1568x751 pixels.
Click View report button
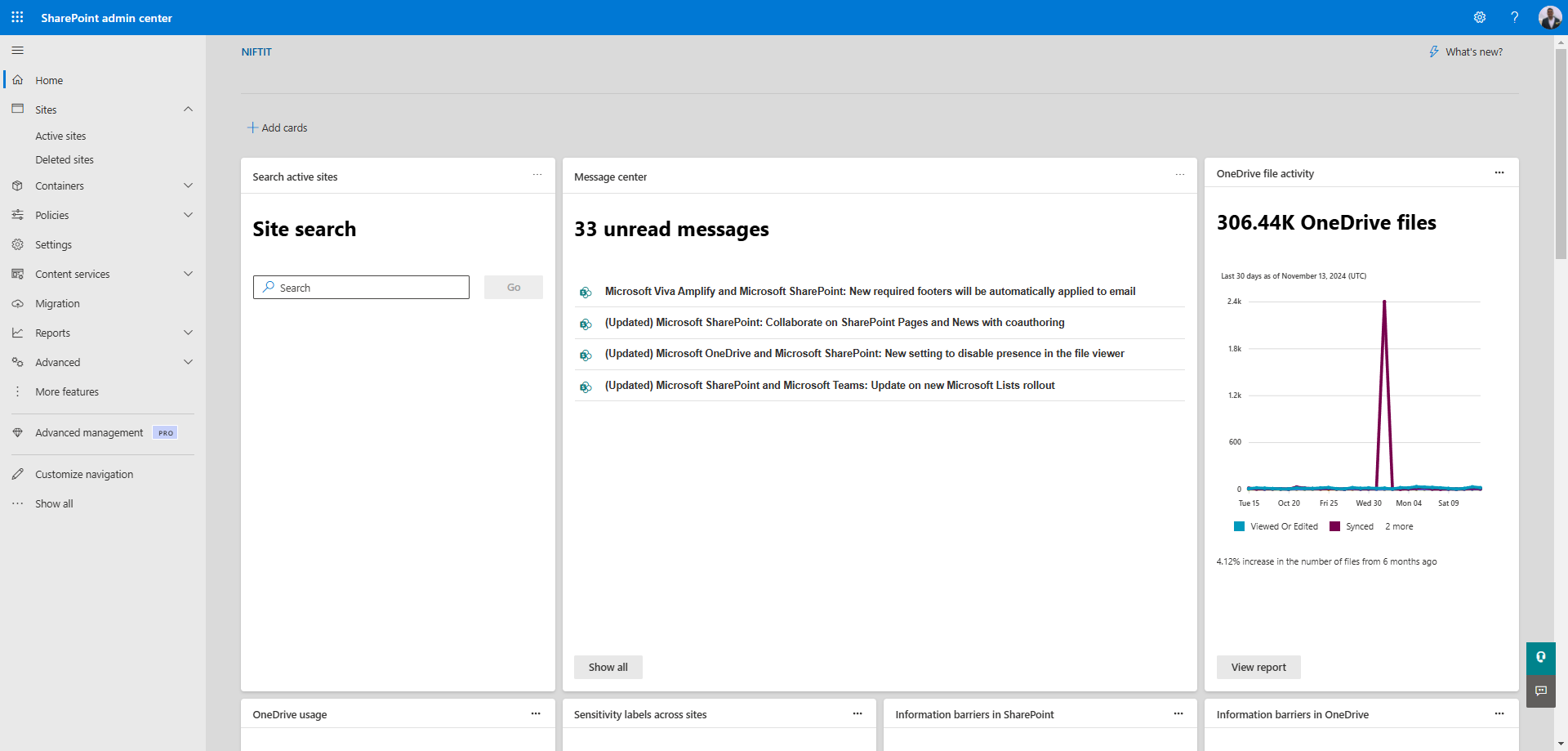click(x=1258, y=667)
